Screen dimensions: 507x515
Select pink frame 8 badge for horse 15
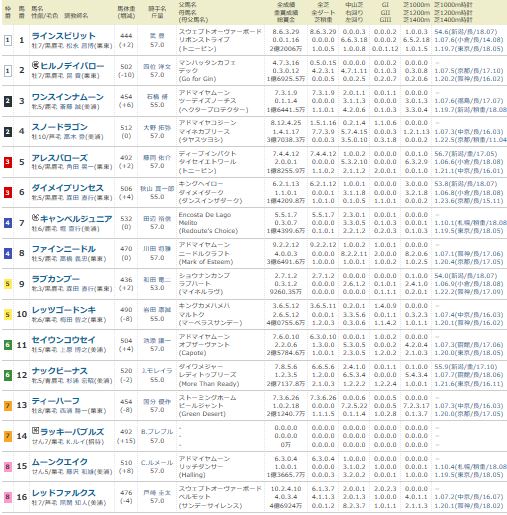click(x=8, y=466)
